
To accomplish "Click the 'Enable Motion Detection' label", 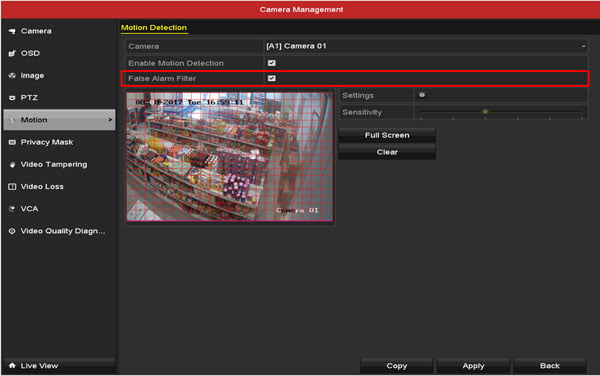I will [x=176, y=63].
